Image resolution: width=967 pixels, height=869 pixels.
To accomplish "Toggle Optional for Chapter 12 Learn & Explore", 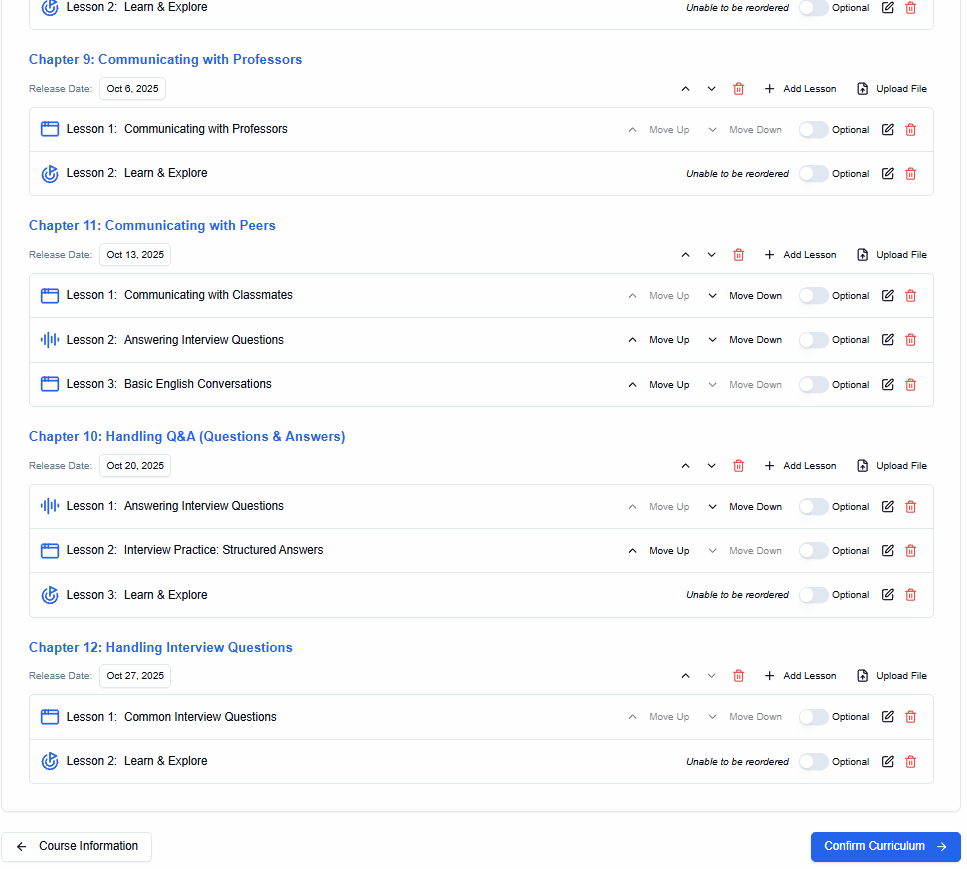I will pos(813,762).
